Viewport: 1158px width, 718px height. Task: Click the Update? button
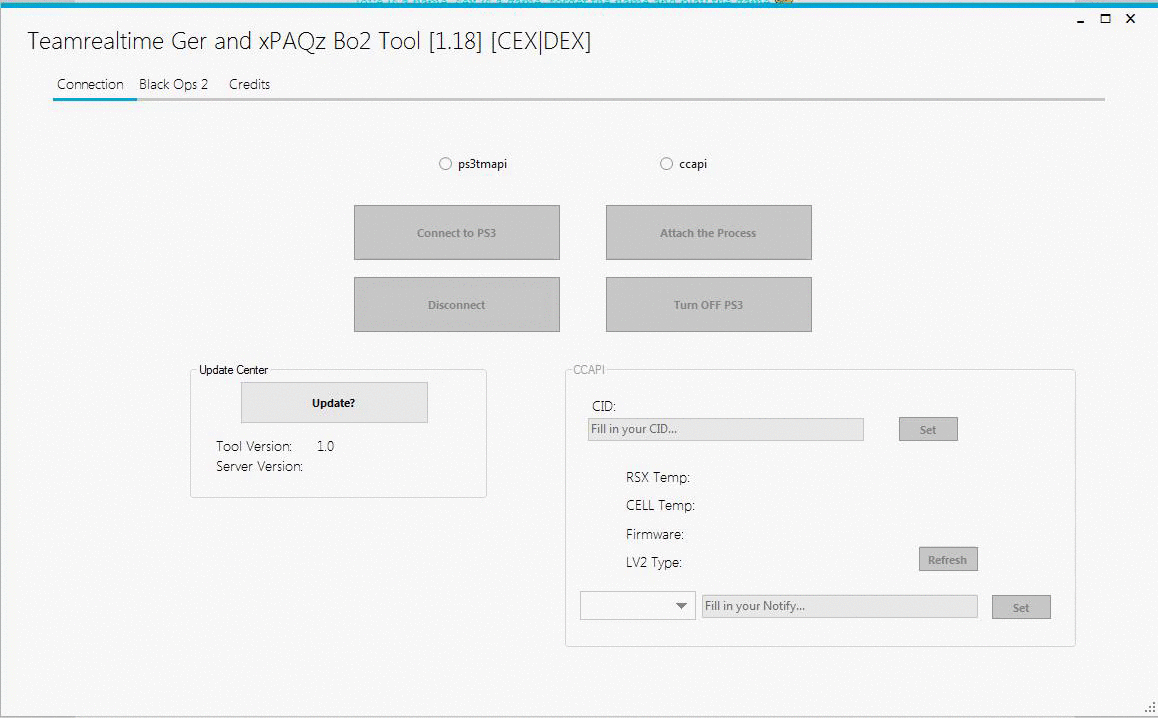334,403
